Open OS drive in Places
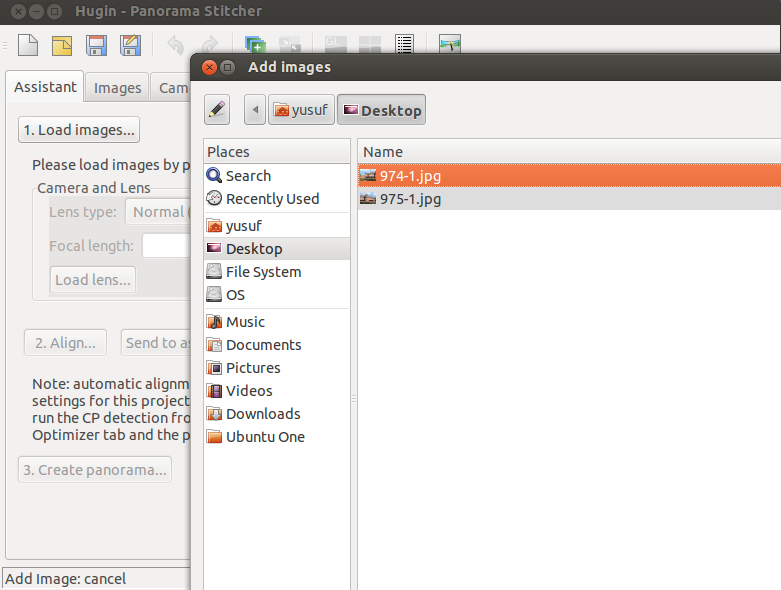The height and width of the screenshot is (590, 781). (277, 295)
